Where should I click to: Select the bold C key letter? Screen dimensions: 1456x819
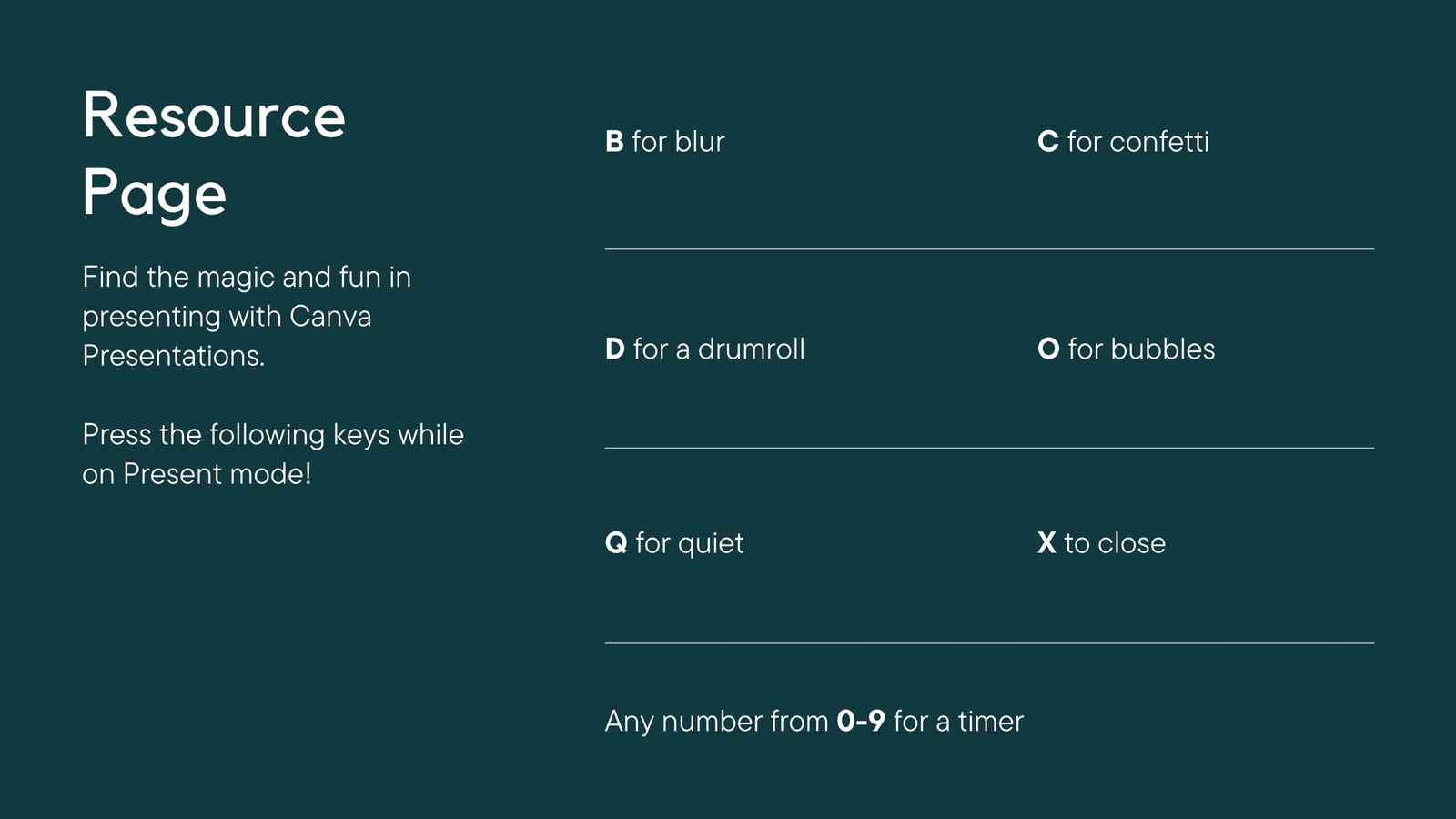[1047, 142]
